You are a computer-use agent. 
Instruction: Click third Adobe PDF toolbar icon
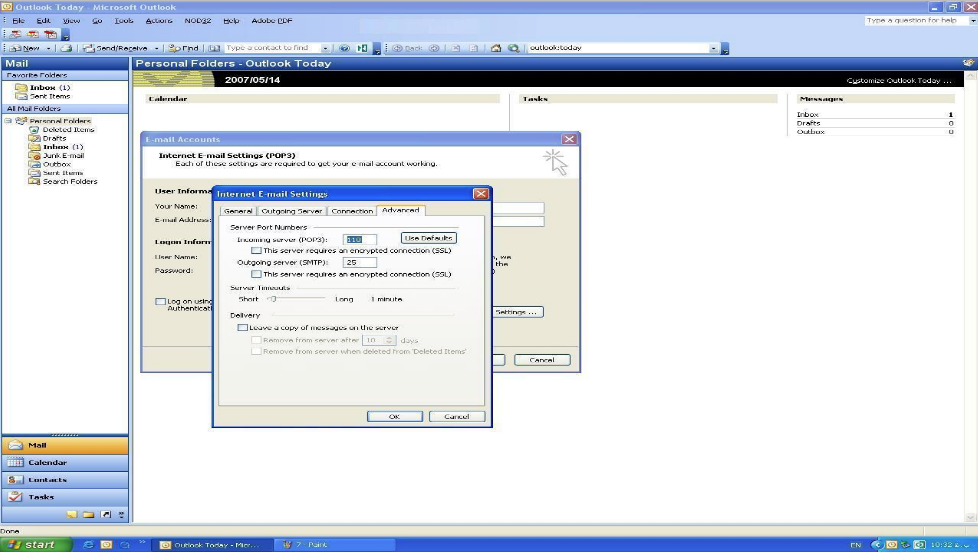pos(50,34)
